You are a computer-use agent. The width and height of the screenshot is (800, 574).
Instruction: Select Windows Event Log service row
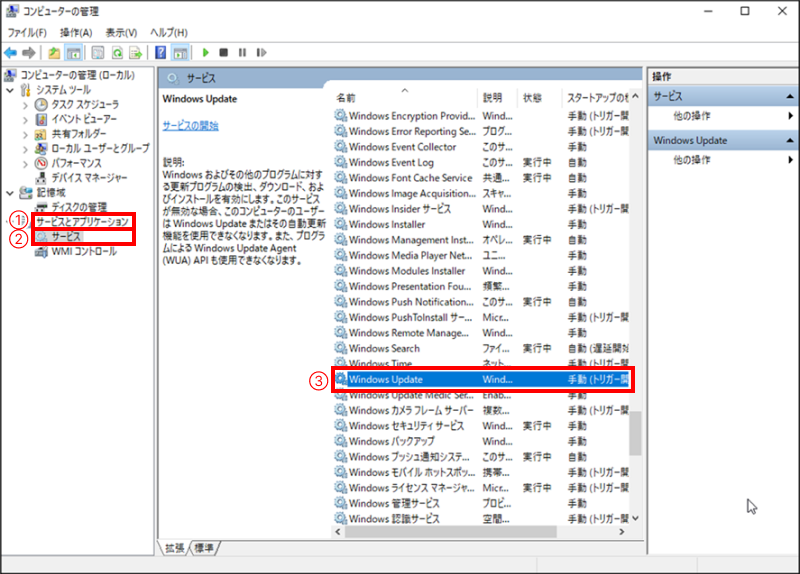[x=482, y=163]
